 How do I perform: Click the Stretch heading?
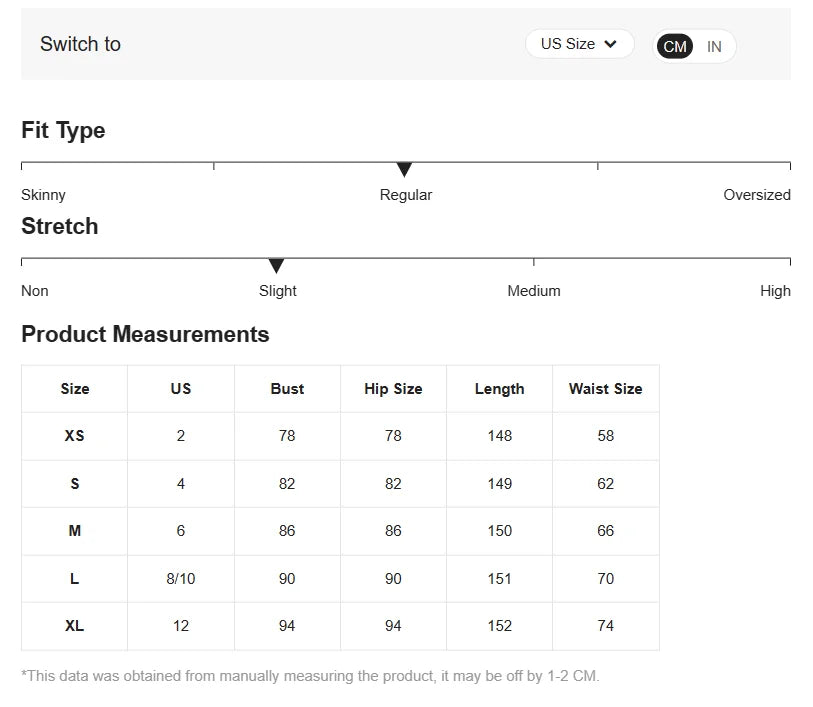(60, 227)
